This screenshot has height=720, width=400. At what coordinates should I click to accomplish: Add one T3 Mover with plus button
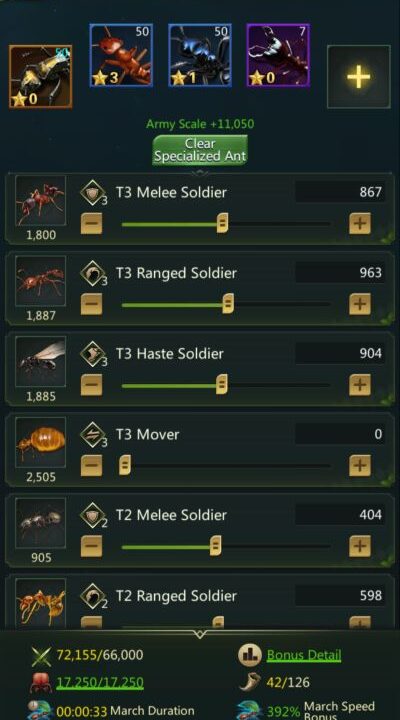(x=360, y=466)
